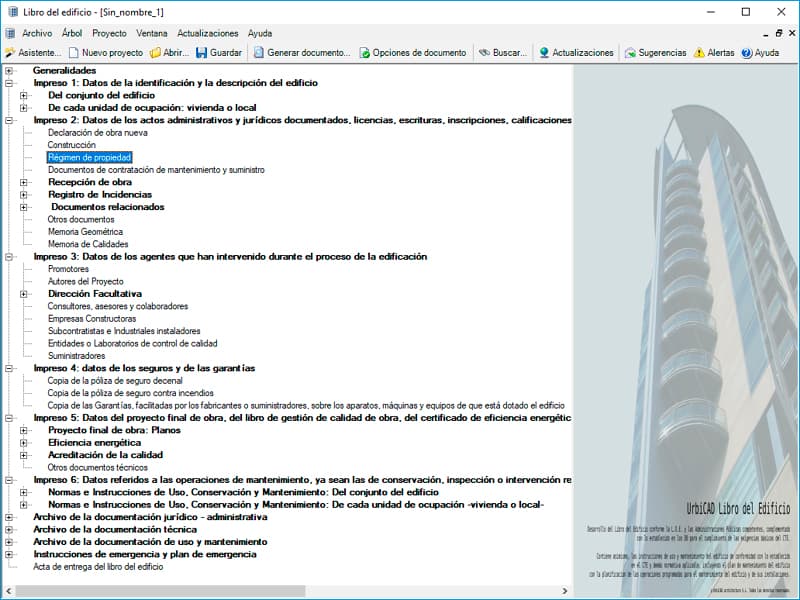Viewport: 800px width, 600px height.
Task: Click the horizontal scrollbar left arrow
Action: (x=9, y=591)
